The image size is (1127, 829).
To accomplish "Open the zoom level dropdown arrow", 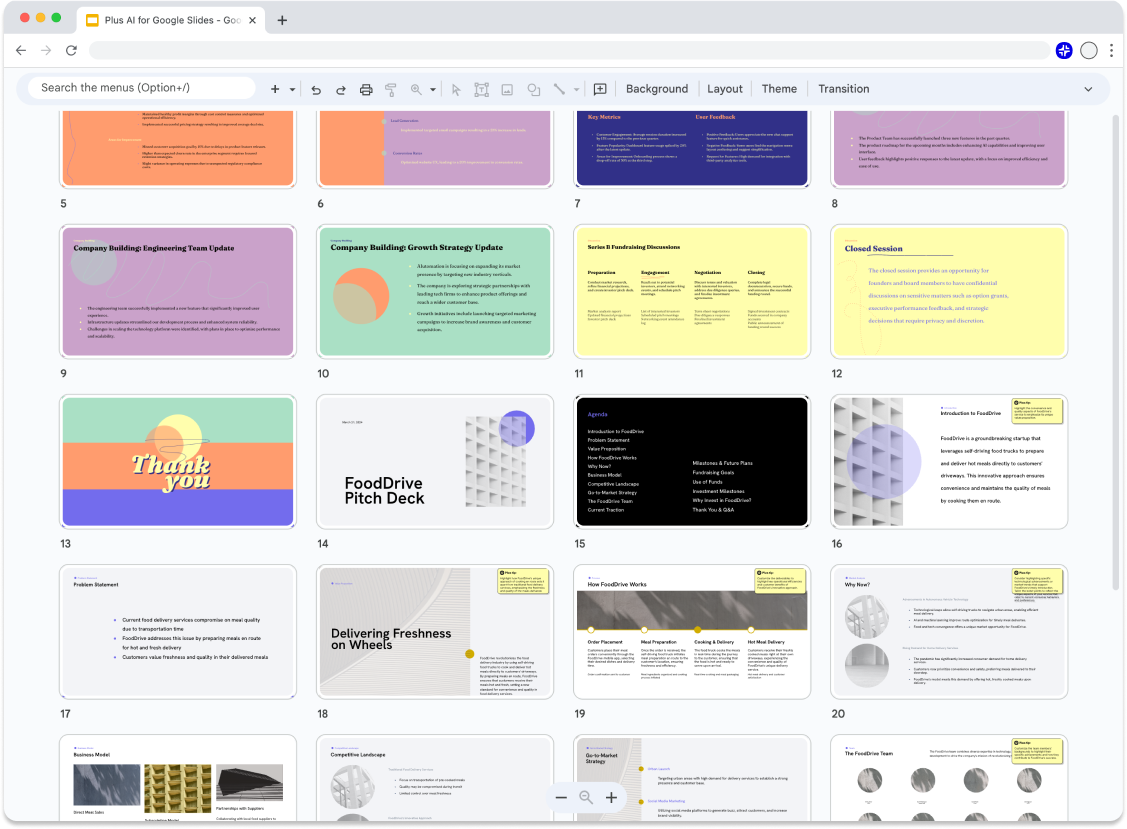I will tap(433, 89).
